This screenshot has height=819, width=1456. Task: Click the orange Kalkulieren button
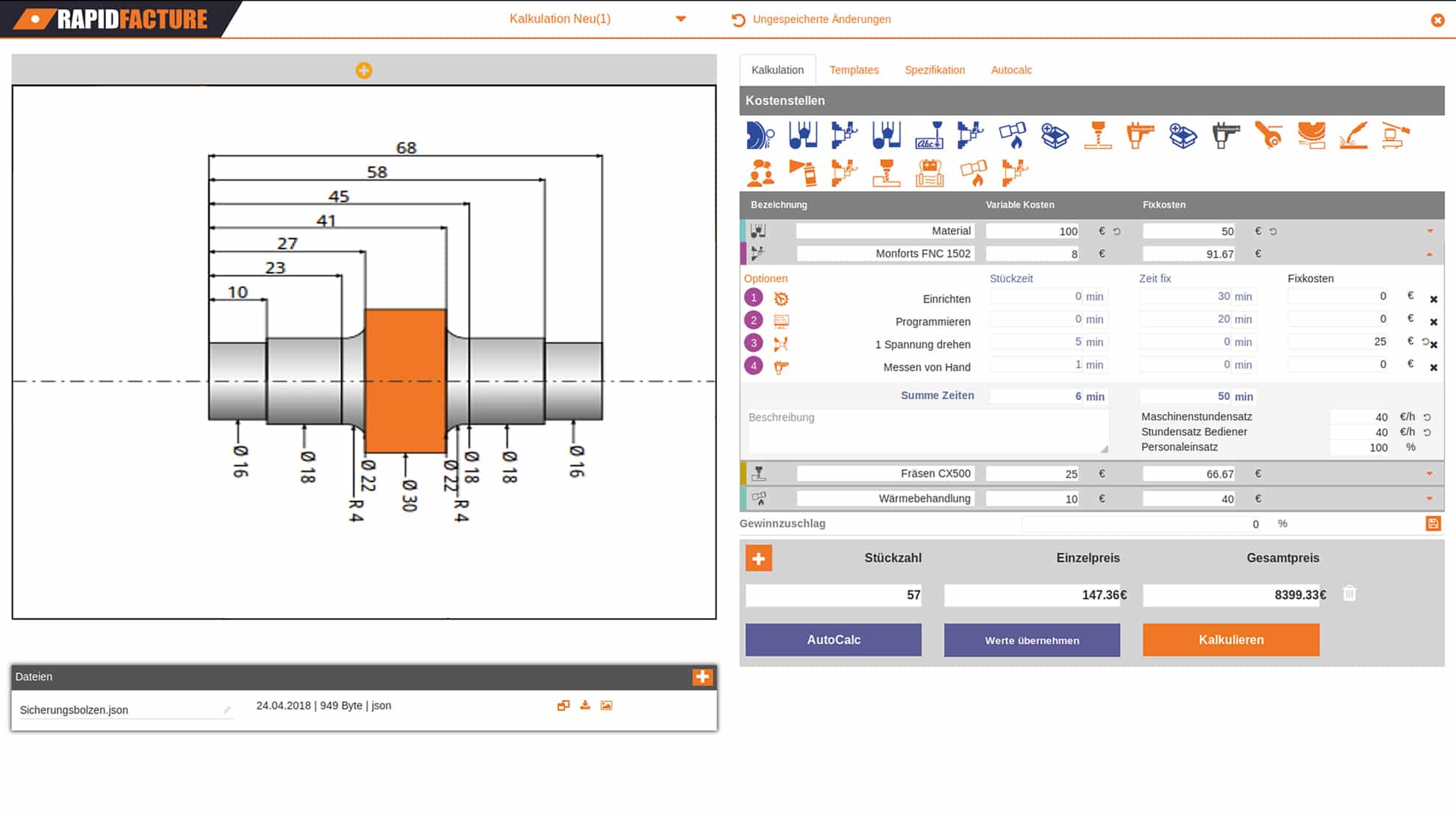[x=1230, y=640]
